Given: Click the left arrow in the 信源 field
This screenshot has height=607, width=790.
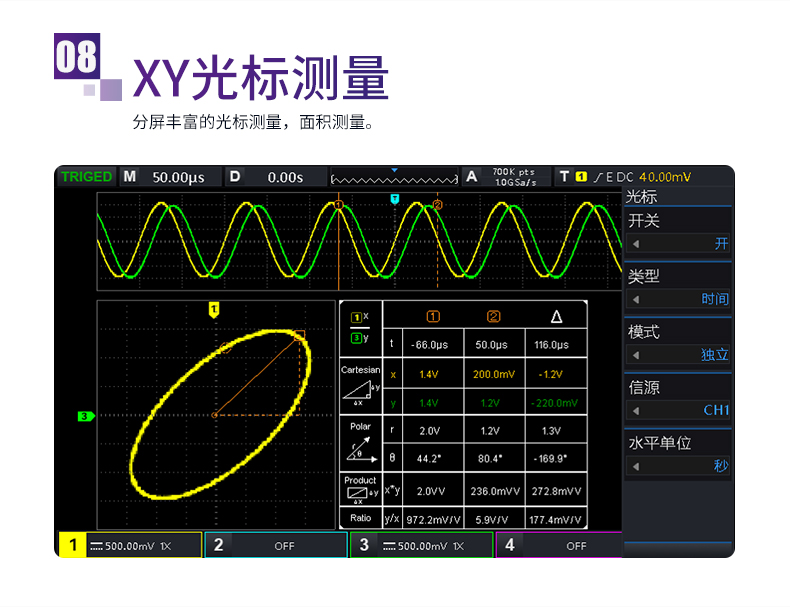Looking at the screenshot, I should 636,411.
